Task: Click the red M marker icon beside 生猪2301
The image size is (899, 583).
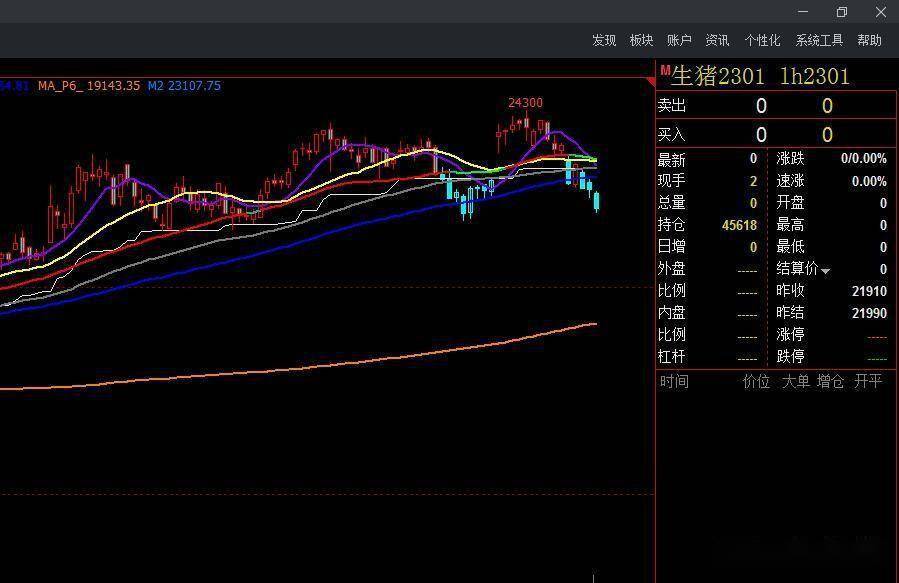Action: (x=664, y=70)
